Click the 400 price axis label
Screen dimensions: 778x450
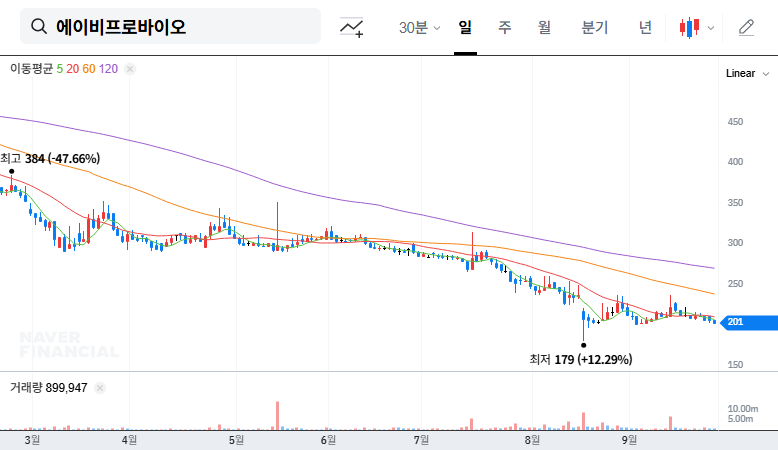[735, 162]
